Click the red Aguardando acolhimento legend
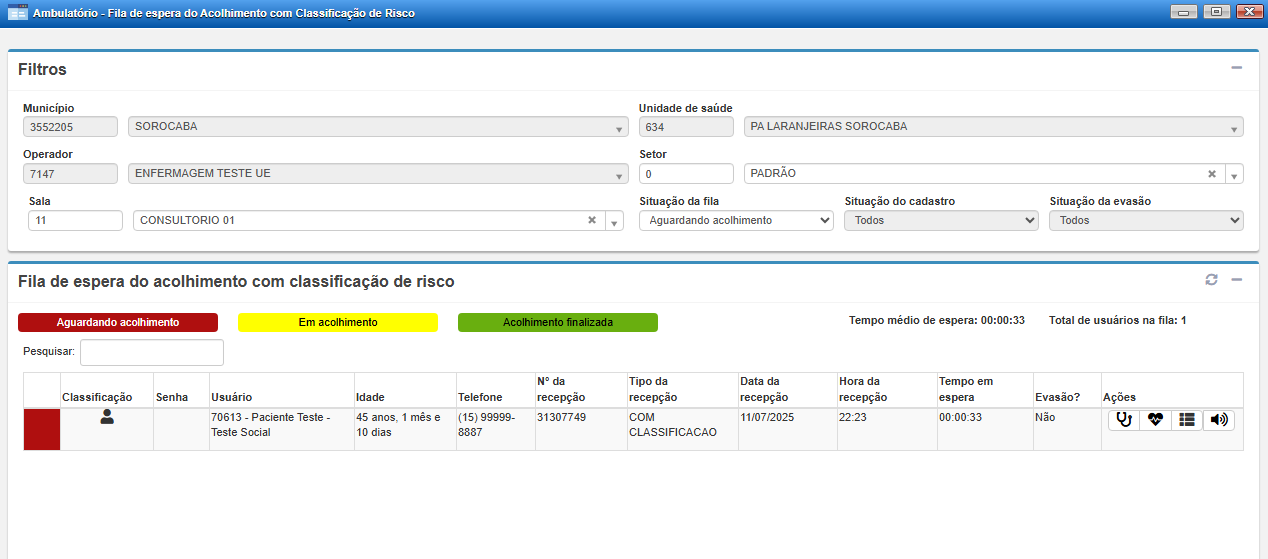 click(x=118, y=322)
